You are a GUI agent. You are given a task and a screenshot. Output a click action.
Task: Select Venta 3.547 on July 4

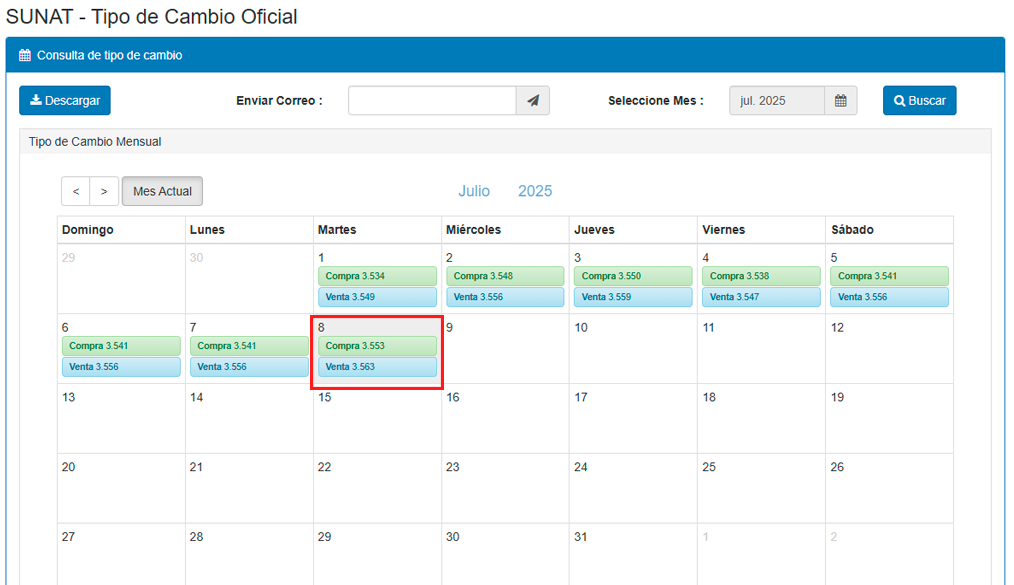pyautogui.click(x=761, y=297)
